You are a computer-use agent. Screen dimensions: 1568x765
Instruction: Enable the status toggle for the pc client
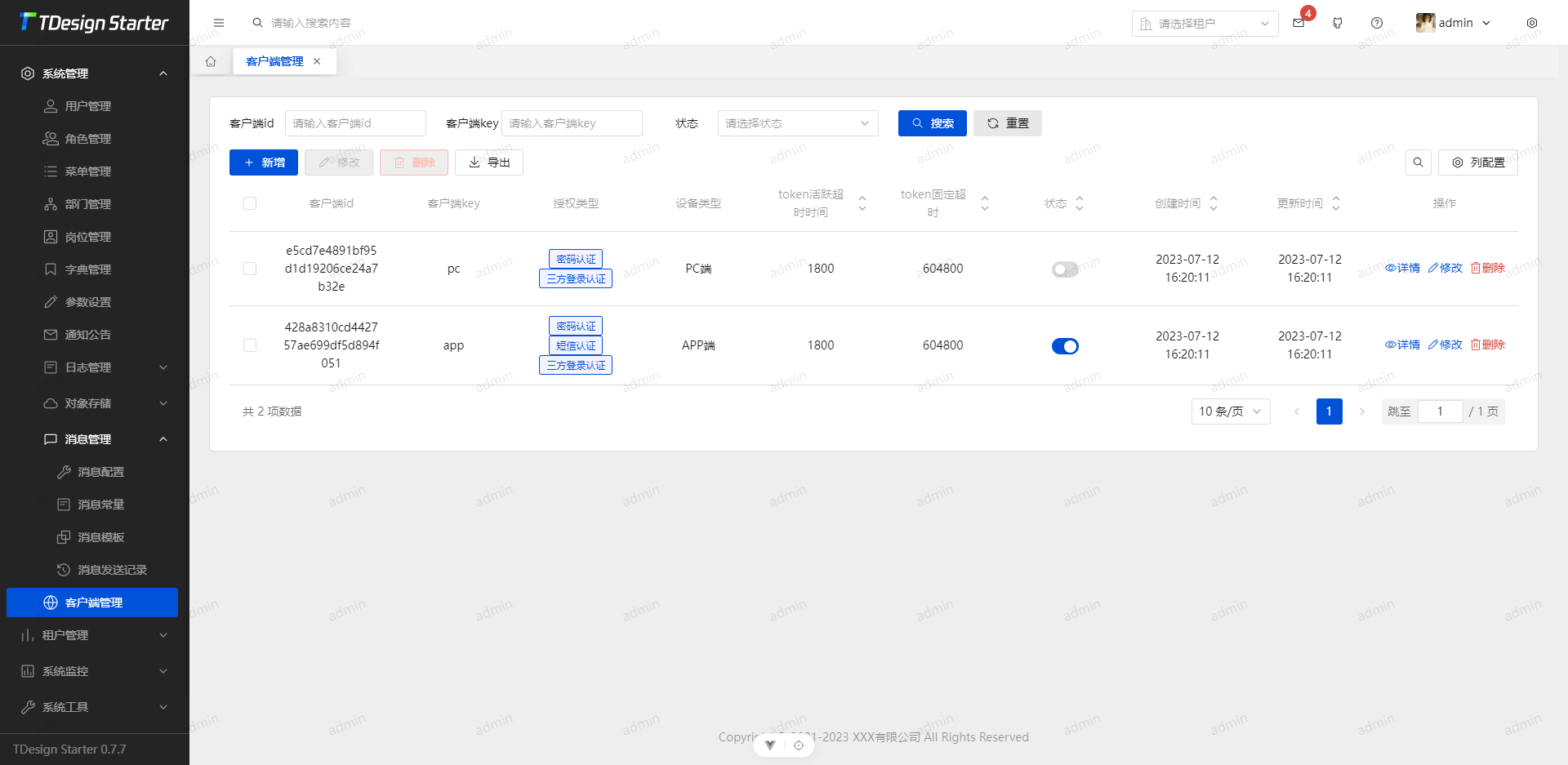click(1065, 269)
